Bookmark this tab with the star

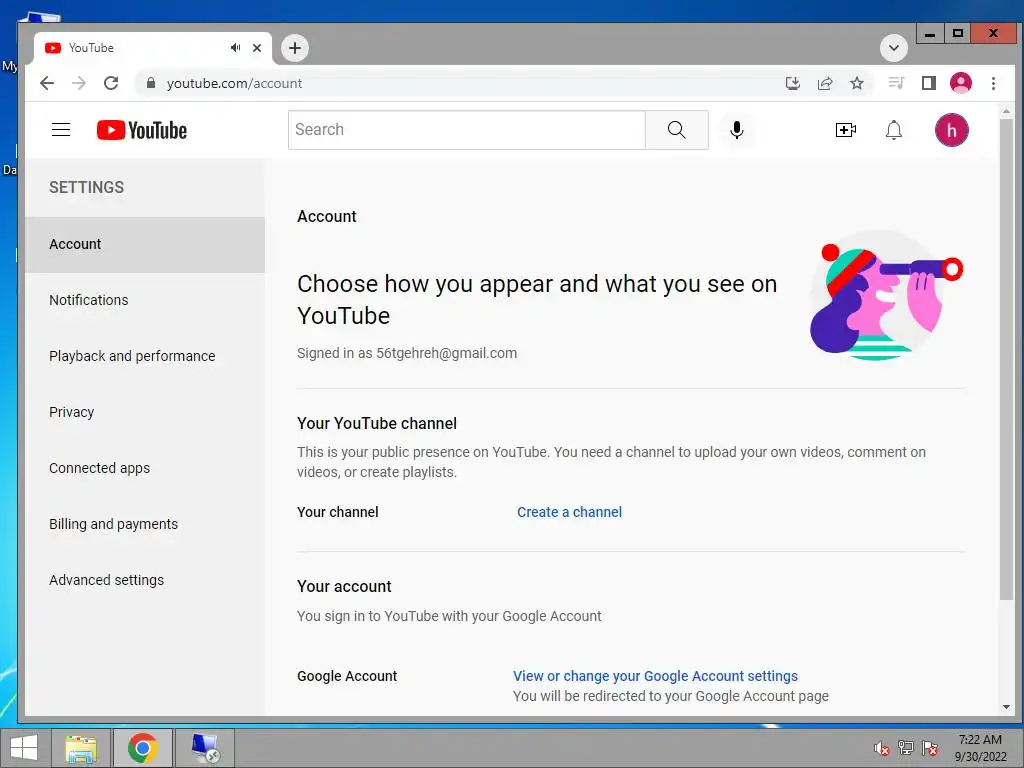pos(857,83)
